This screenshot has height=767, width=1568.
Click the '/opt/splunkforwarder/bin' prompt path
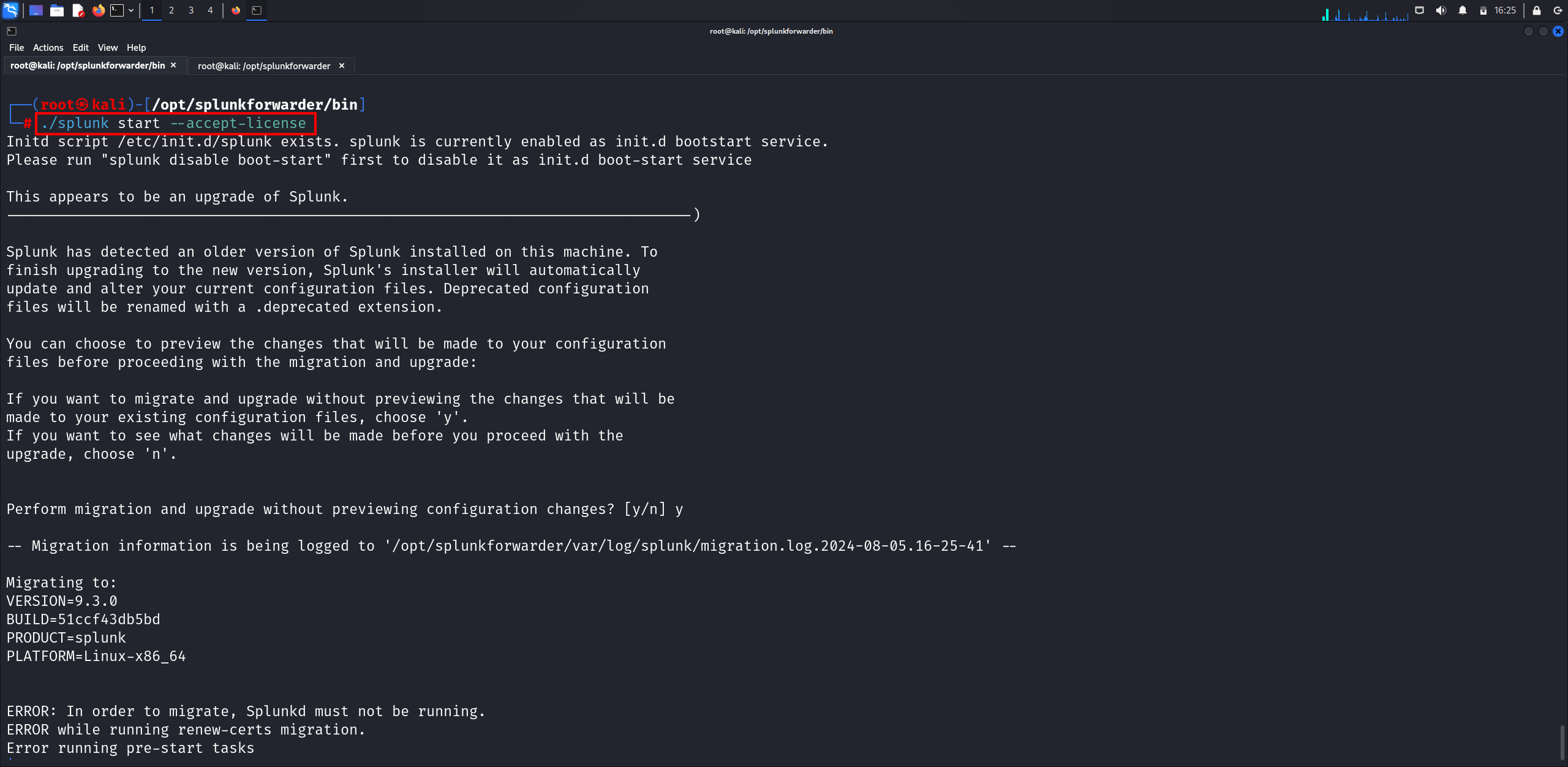tap(255, 105)
